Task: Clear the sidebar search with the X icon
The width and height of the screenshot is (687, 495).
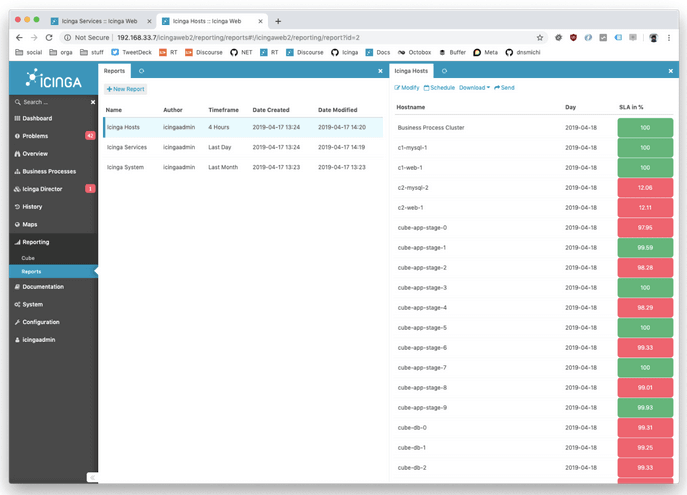Action: [93, 102]
